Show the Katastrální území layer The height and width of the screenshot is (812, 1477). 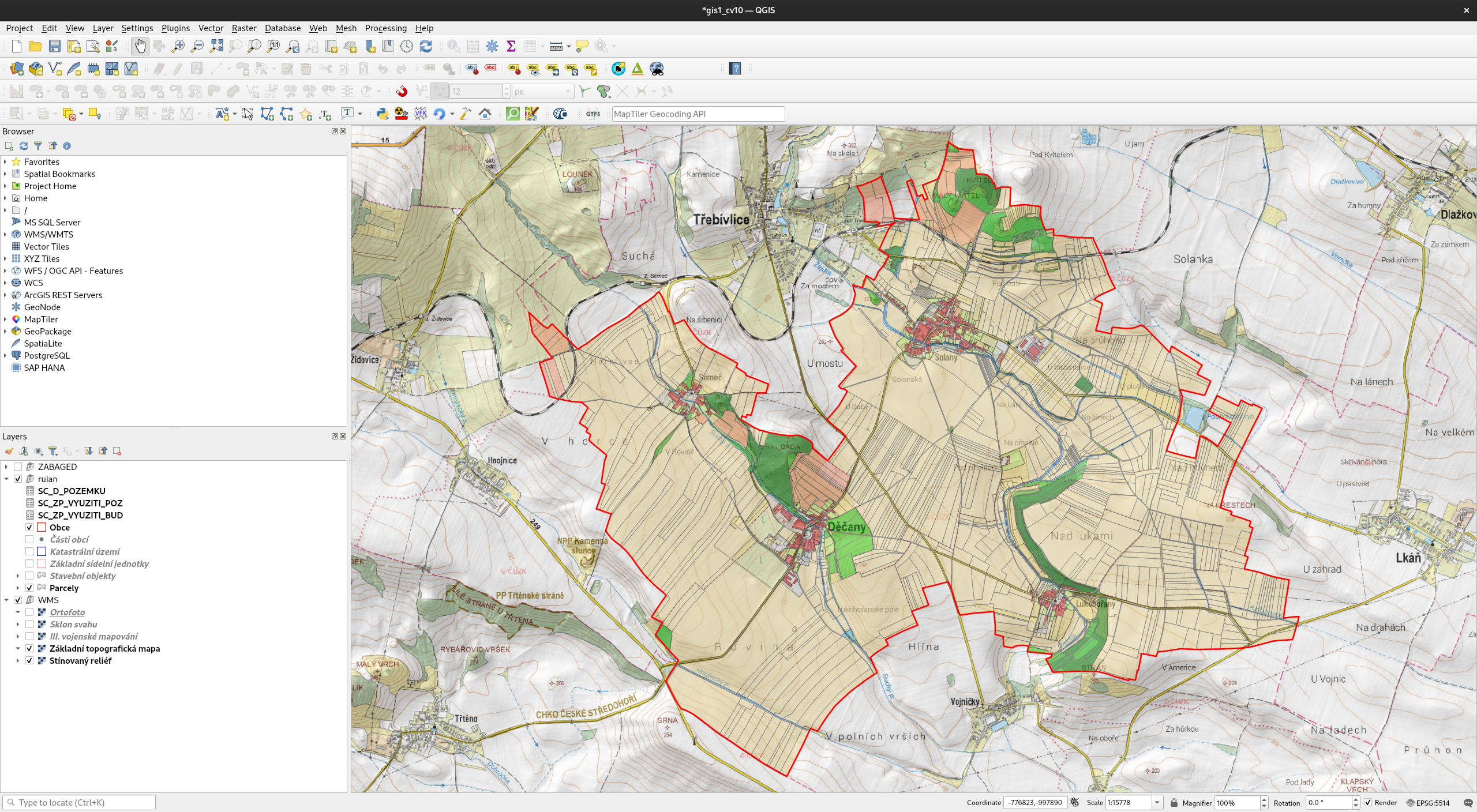click(29, 551)
